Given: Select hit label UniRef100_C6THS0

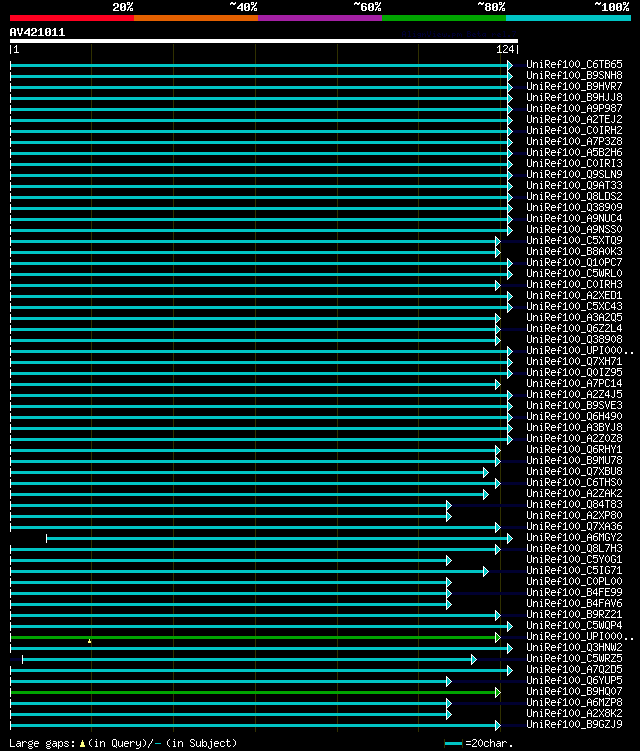Looking at the screenshot, I should (x=574, y=483).
